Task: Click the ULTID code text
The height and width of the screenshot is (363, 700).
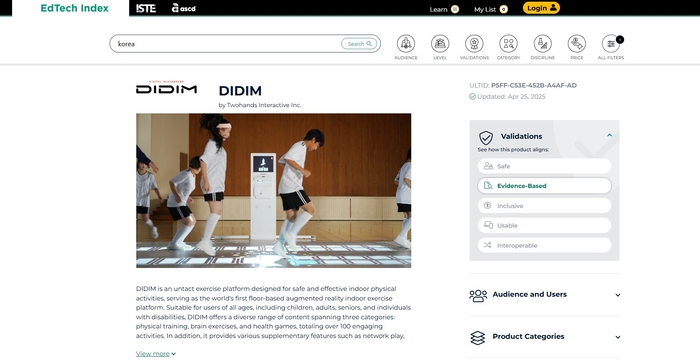Action: tap(534, 85)
